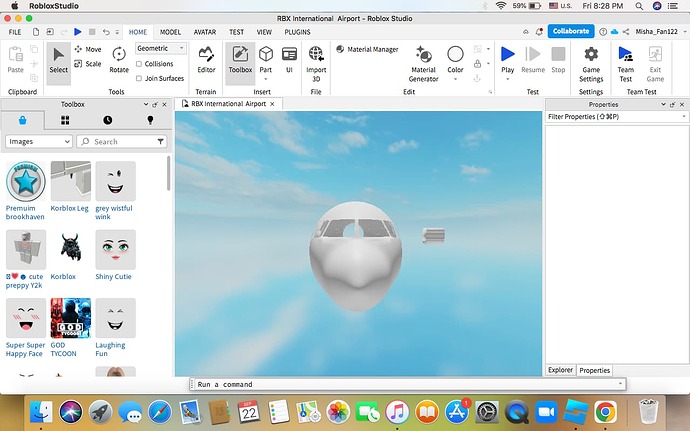Choose the Rotate tool
This screenshot has width=690, height=431.
tap(119, 58)
